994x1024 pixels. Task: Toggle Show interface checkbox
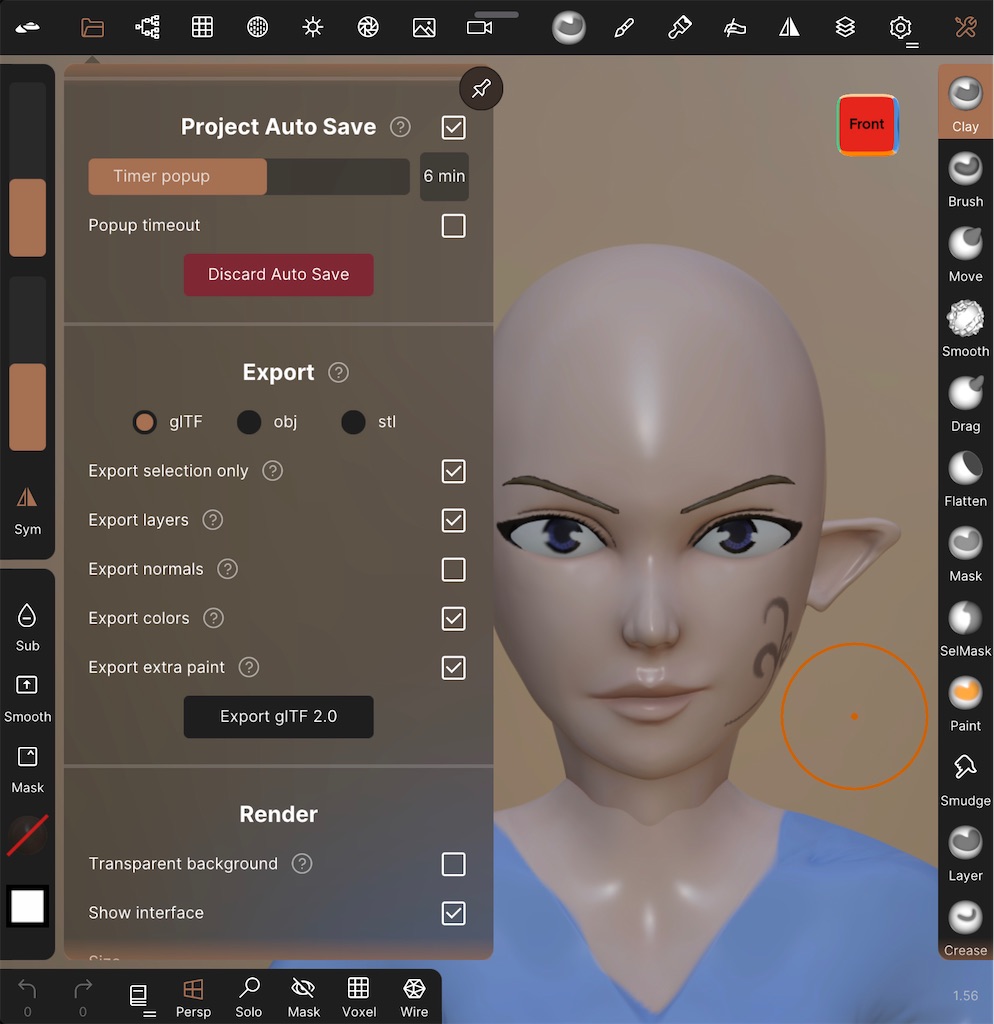(x=453, y=913)
